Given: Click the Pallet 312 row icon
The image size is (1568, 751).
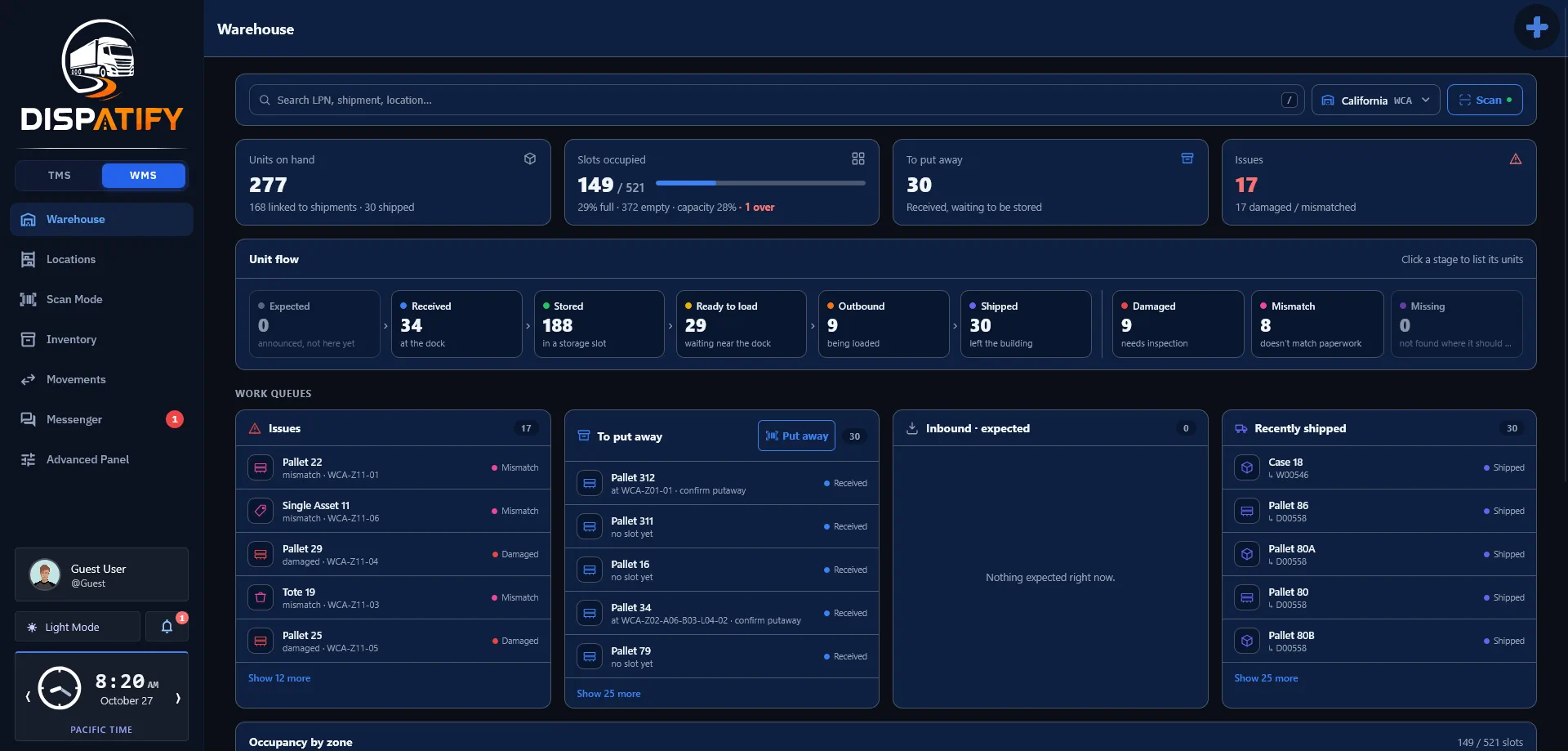Looking at the screenshot, I should (590, 483).
